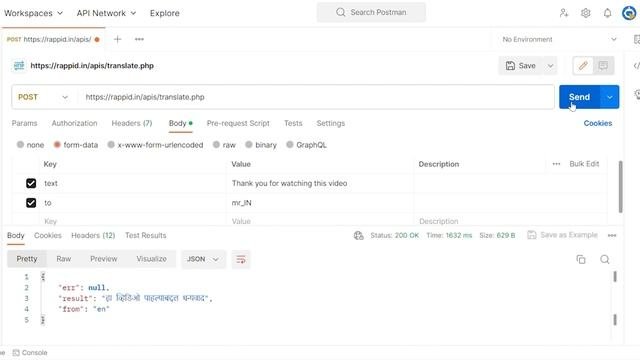Select the 'raw' body type radio
Viewport: 640px width, 360px height.
click(216, 144)
